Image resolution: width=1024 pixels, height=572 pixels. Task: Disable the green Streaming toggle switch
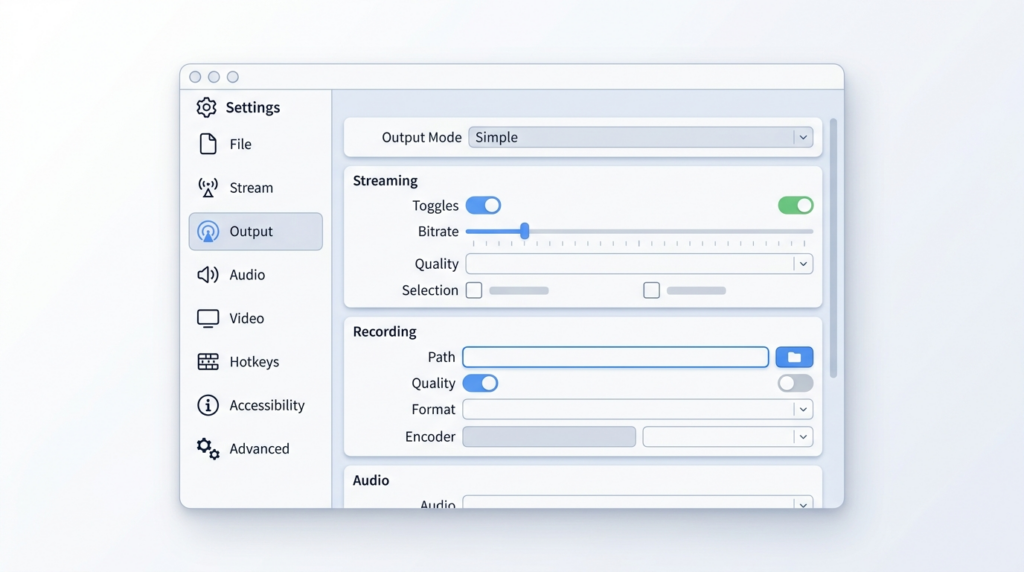[795, 205]
